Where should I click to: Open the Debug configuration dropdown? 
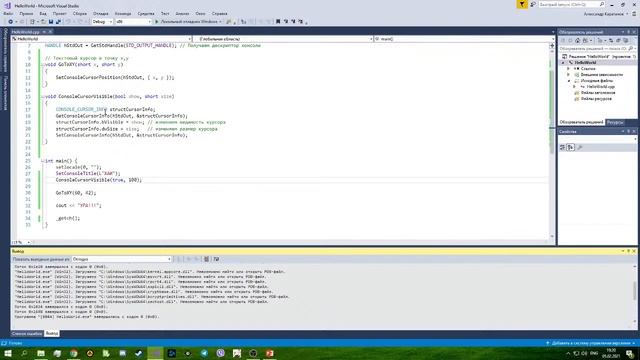102,22
